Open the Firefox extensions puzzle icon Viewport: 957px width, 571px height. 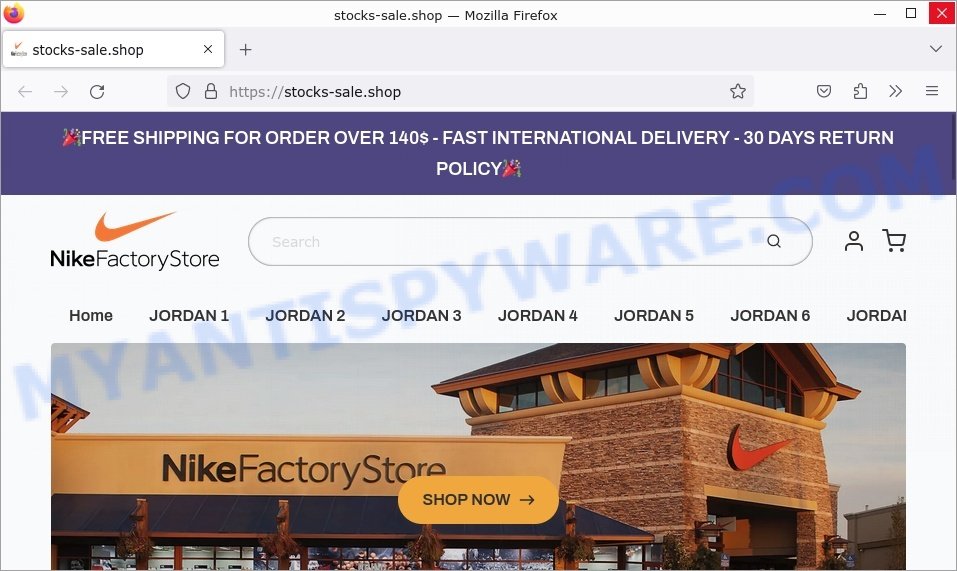click(x=860, y=92)
